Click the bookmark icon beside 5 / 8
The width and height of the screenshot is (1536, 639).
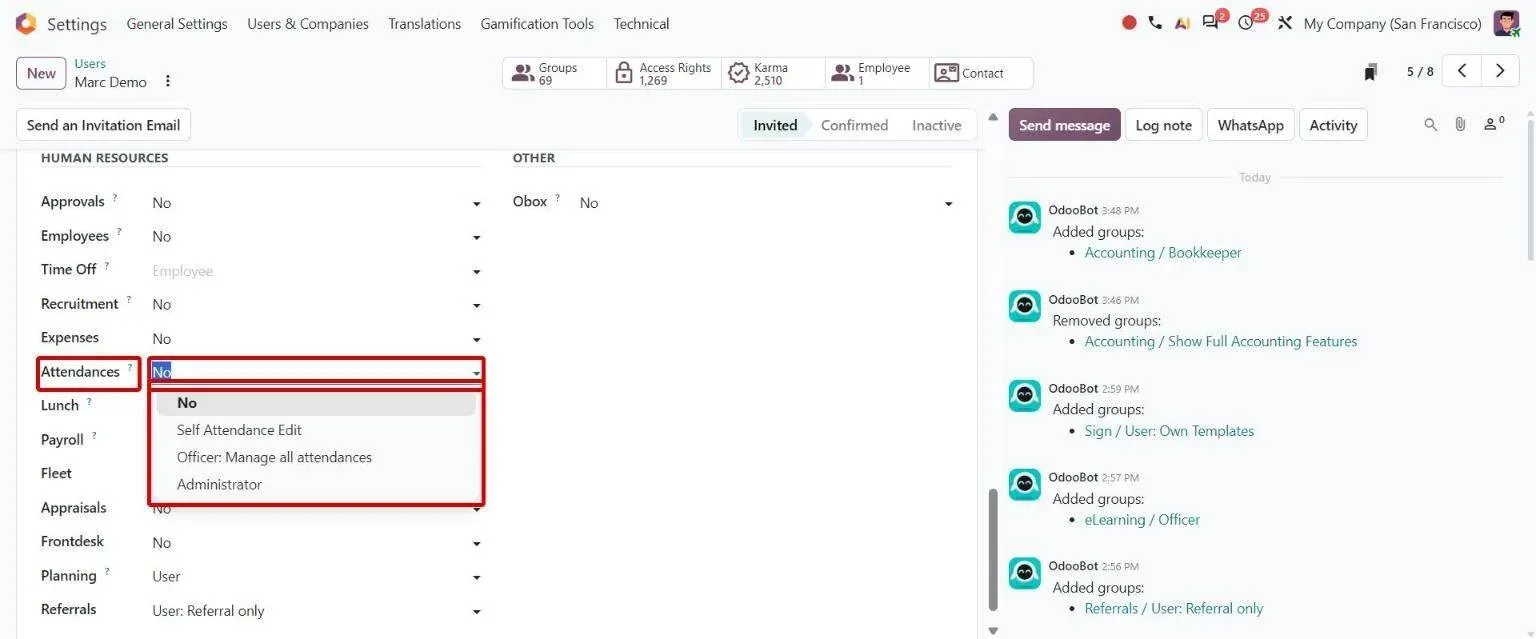pyautogui.click(x=1371, y=72)
